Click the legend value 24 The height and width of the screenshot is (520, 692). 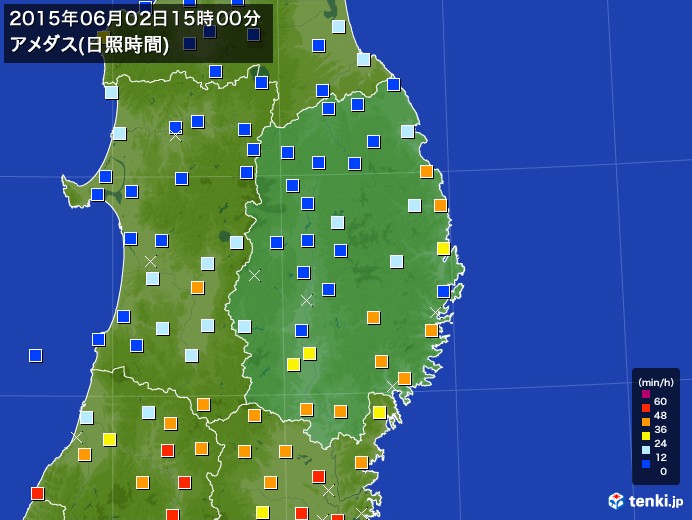pos(660,443)
